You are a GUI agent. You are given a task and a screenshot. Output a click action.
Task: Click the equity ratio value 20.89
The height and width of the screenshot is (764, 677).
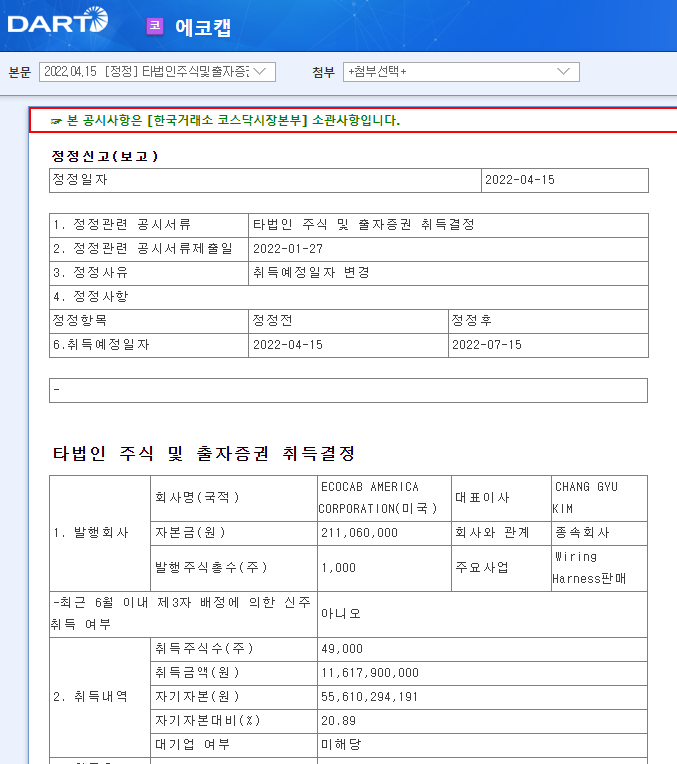[338, 721]
